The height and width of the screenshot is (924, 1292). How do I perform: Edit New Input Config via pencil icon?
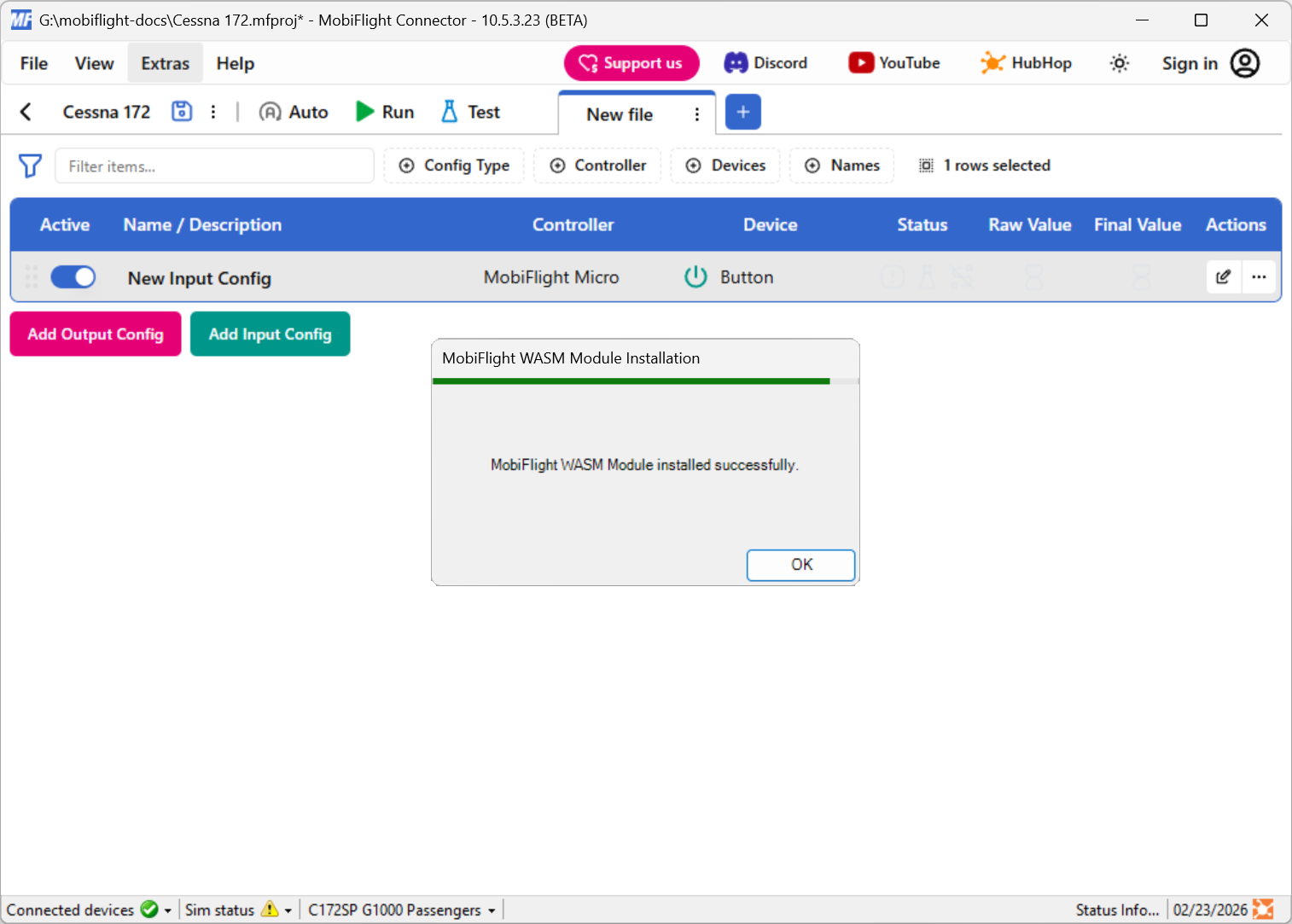(1223, 276)
